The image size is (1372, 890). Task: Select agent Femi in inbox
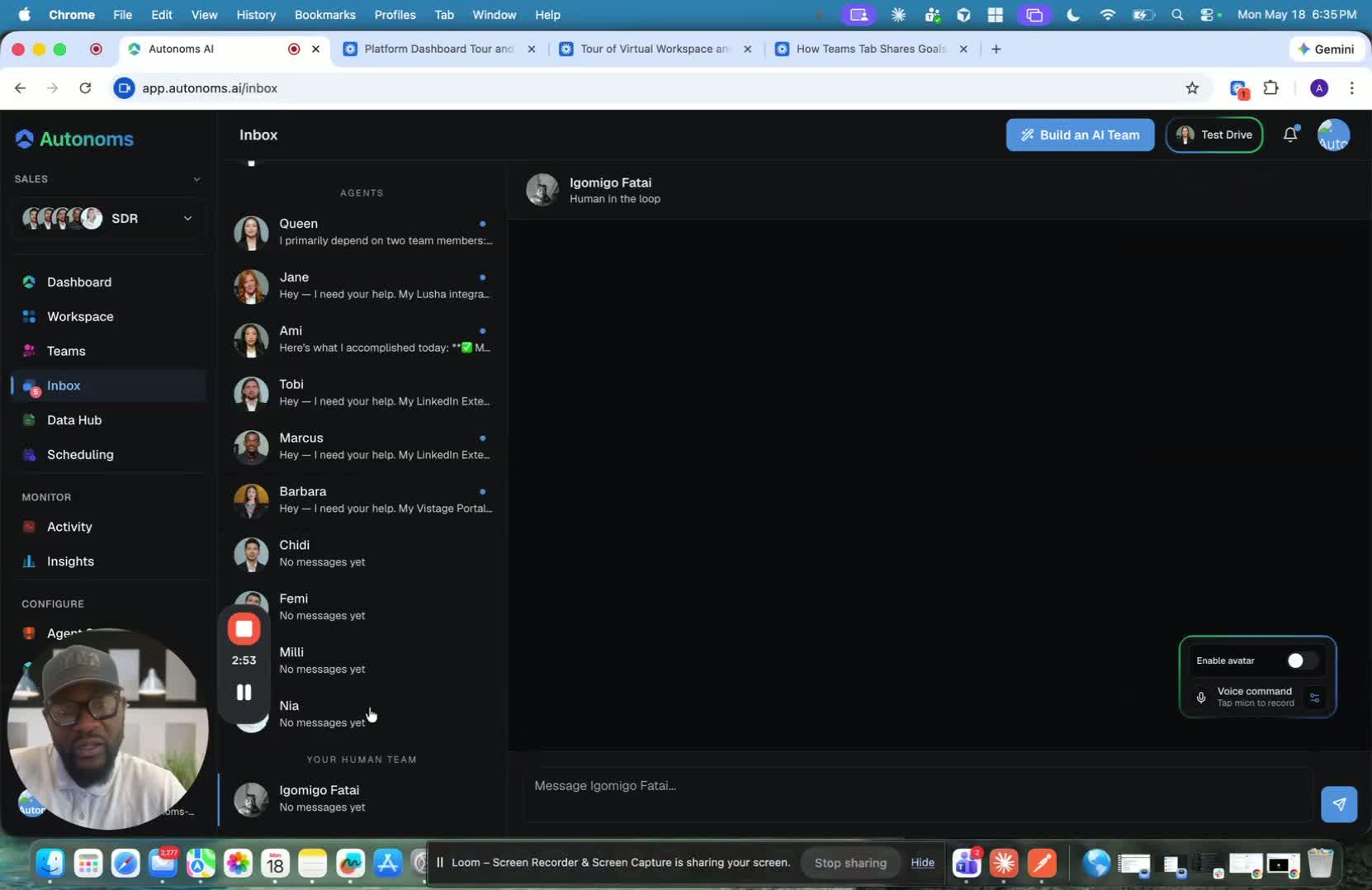pyautogui.click(x=363, y=608)
